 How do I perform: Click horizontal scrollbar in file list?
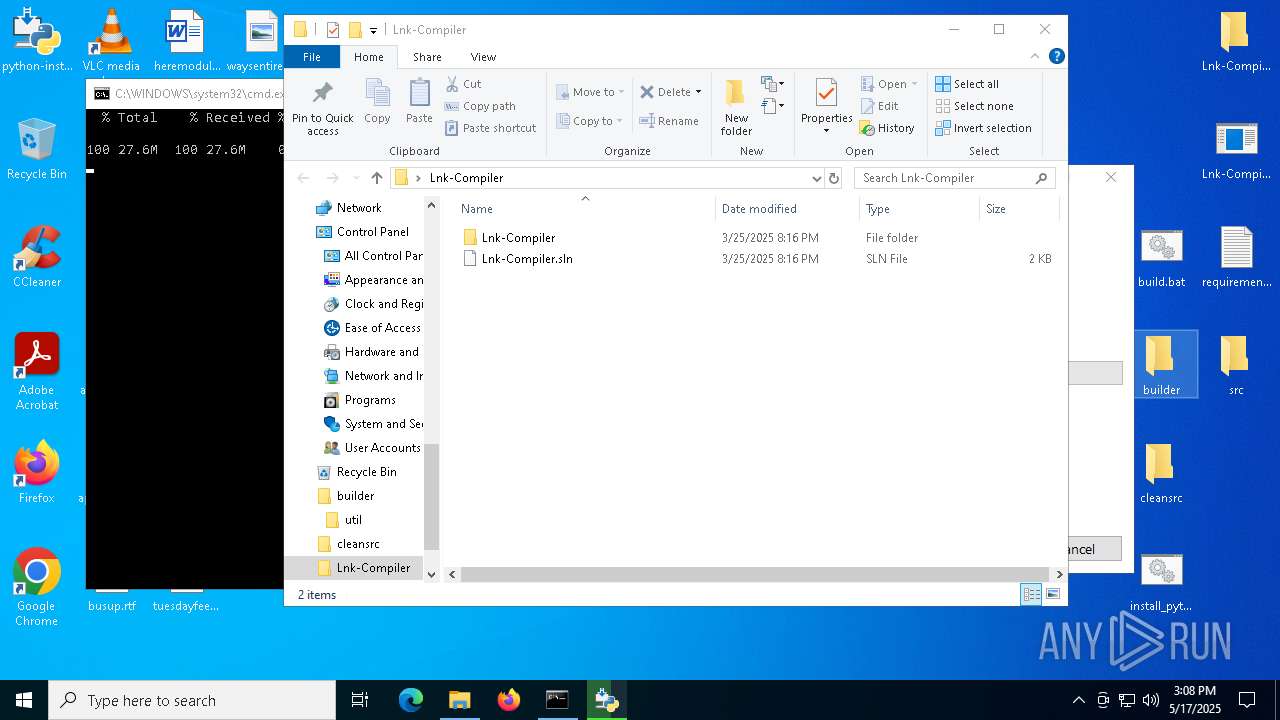click(755, 574)
